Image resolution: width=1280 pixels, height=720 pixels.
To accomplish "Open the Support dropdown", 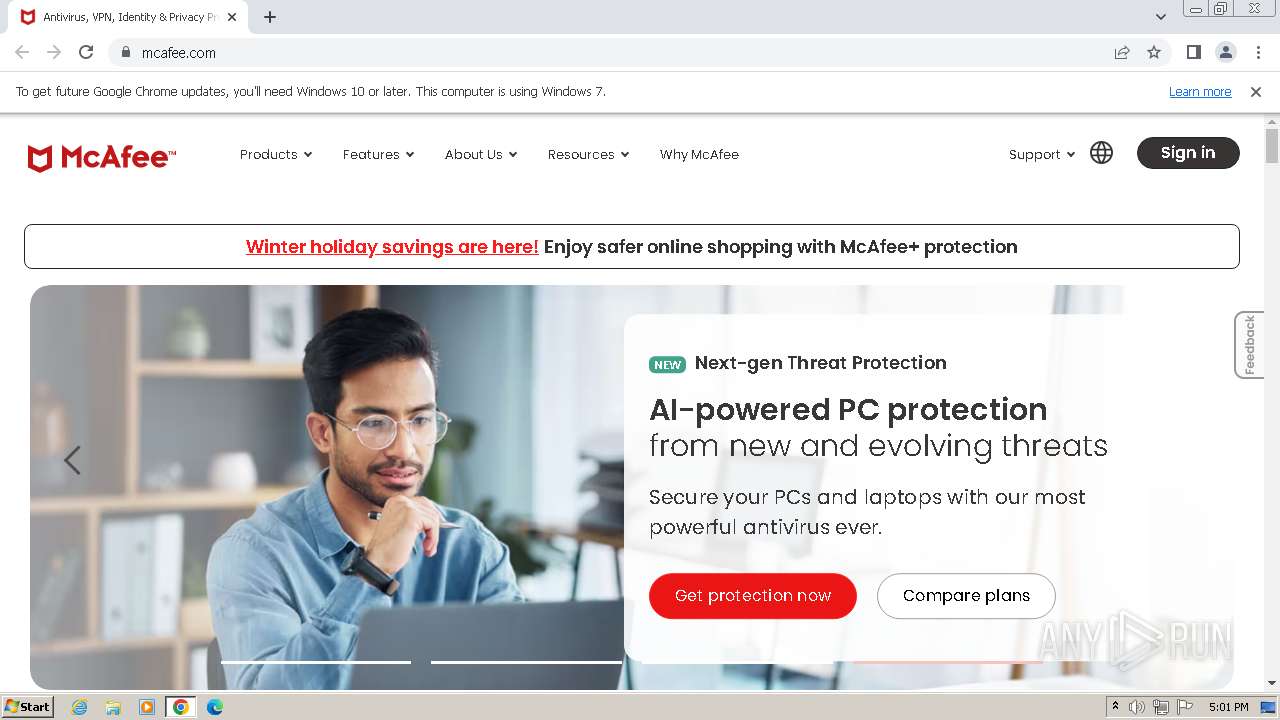I will click(x=1042, y=154).
